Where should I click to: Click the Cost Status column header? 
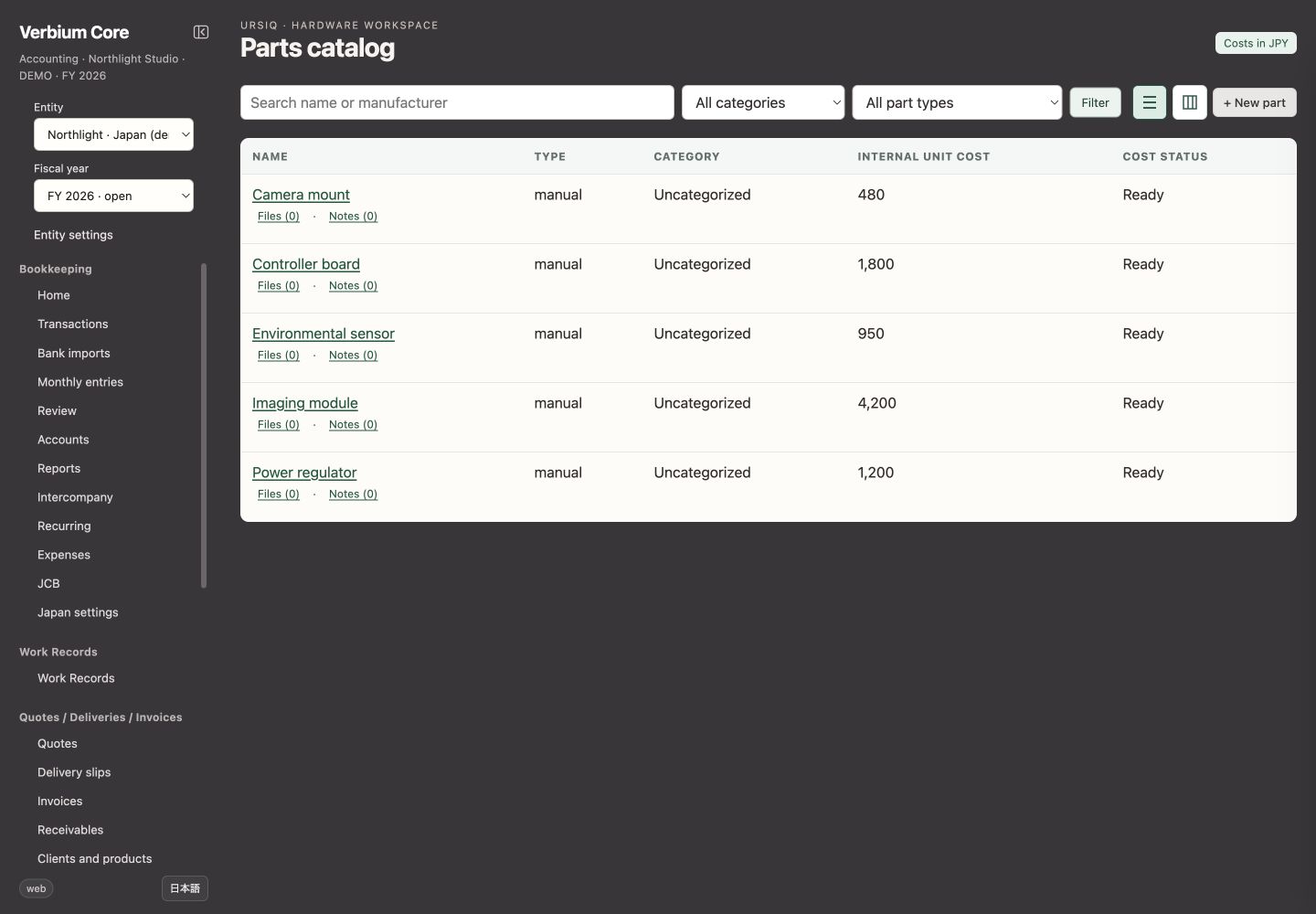pyautogui.click(x=1165, y=156)
